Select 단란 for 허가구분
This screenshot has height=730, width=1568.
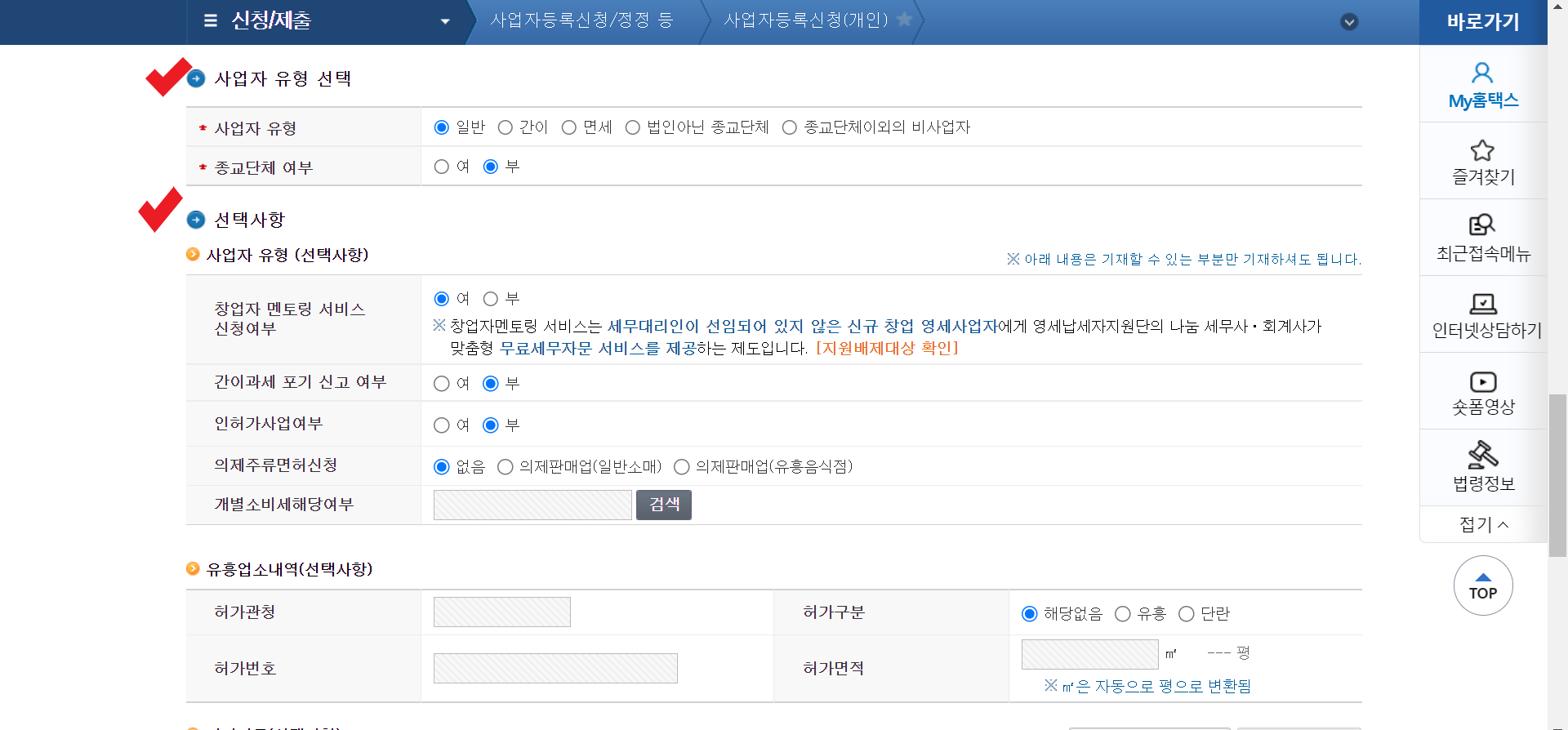pyautogui.click(x=1187, y=614)
